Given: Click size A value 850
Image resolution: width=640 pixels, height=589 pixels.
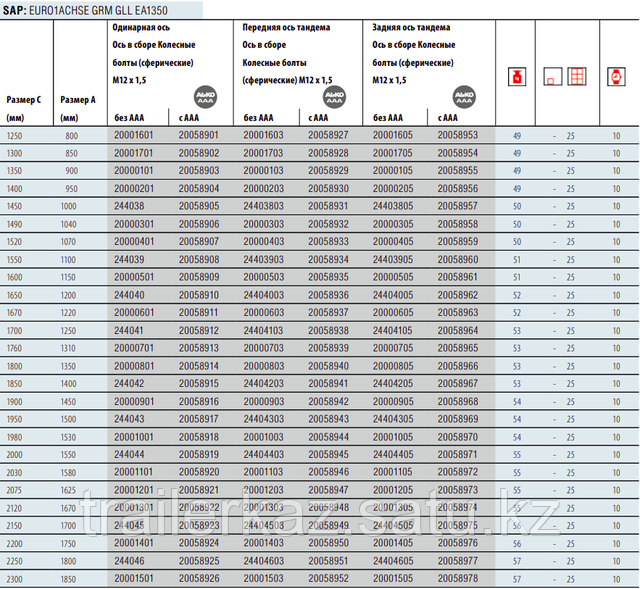Looking at the screenshot, I should [x=71, y=153].
